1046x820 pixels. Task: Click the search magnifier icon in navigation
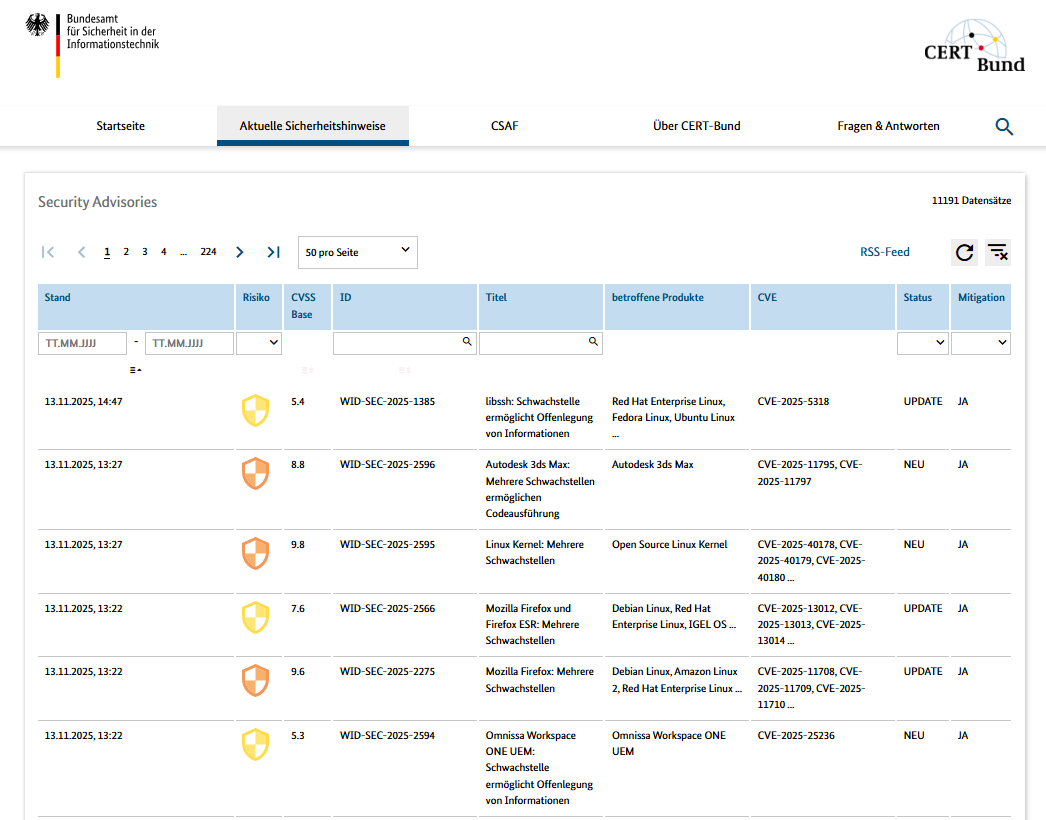1004,127
